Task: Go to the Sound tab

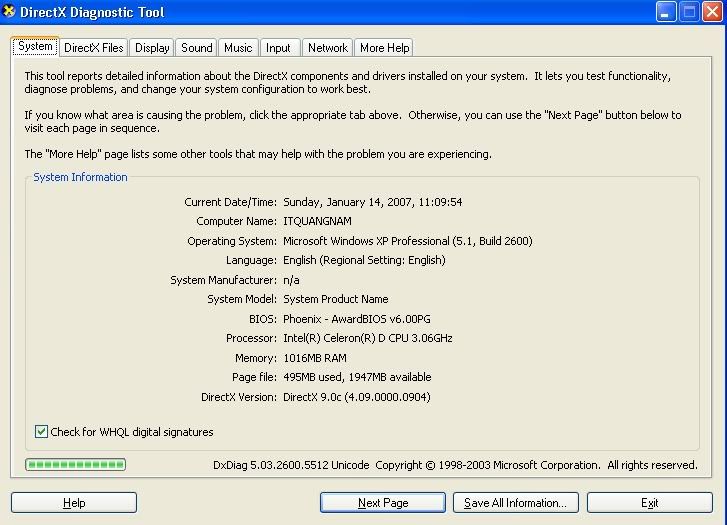Action: pyautogui.click(x=197, y=48)
